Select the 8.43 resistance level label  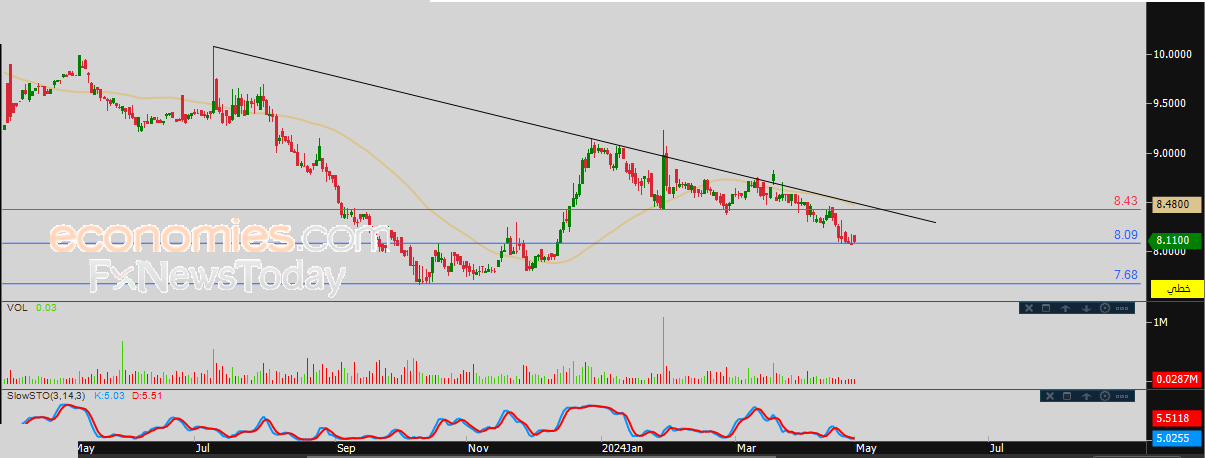point(1126,201)
